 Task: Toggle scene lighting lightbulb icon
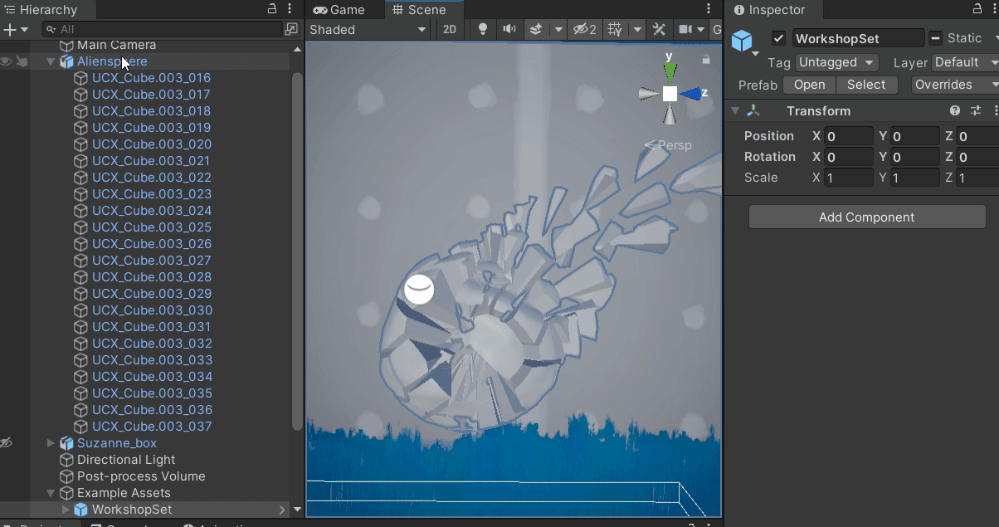483,29
